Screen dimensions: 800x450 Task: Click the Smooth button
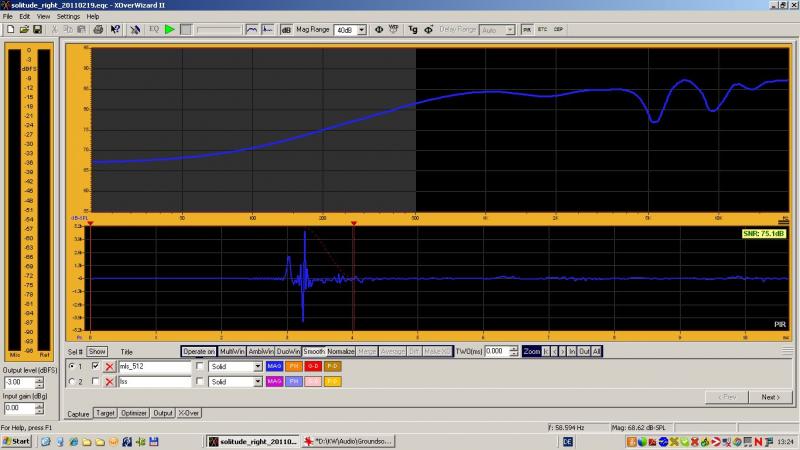pos(314,352)
